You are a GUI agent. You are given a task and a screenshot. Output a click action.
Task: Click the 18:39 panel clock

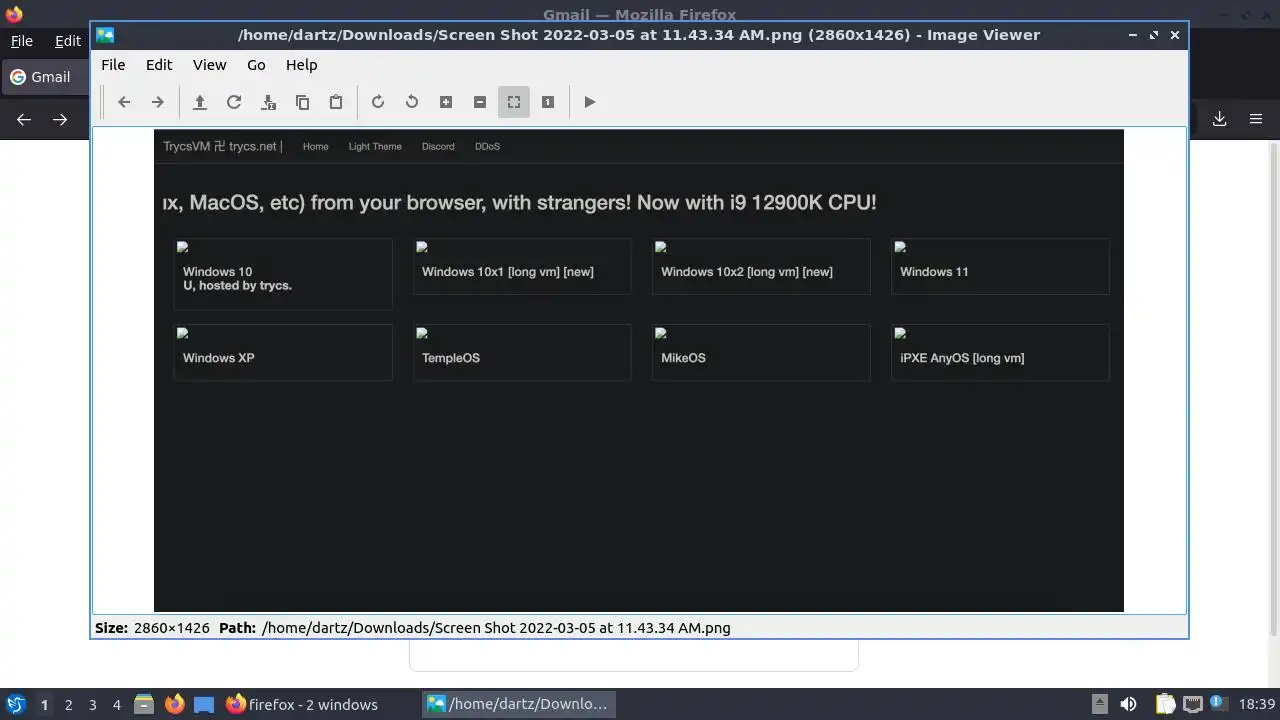click(x=1257, y=705)
